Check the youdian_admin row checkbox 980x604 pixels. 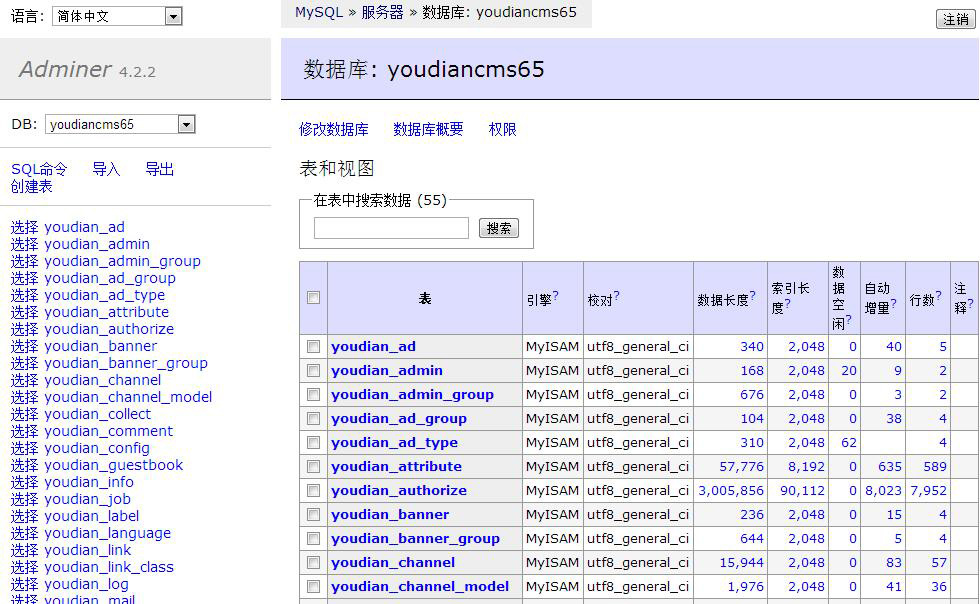click(314, 371)
